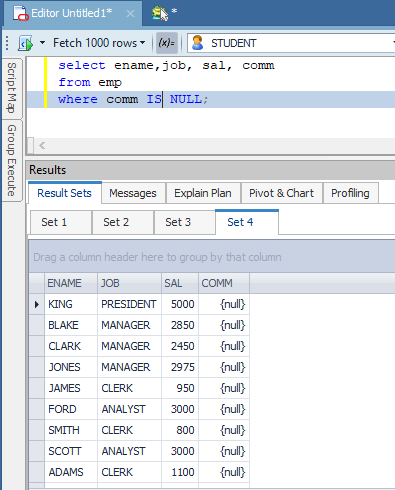Select the Result Sets tab
The width and height of the screenshot is (395, 490).
(x=64, y=193)
